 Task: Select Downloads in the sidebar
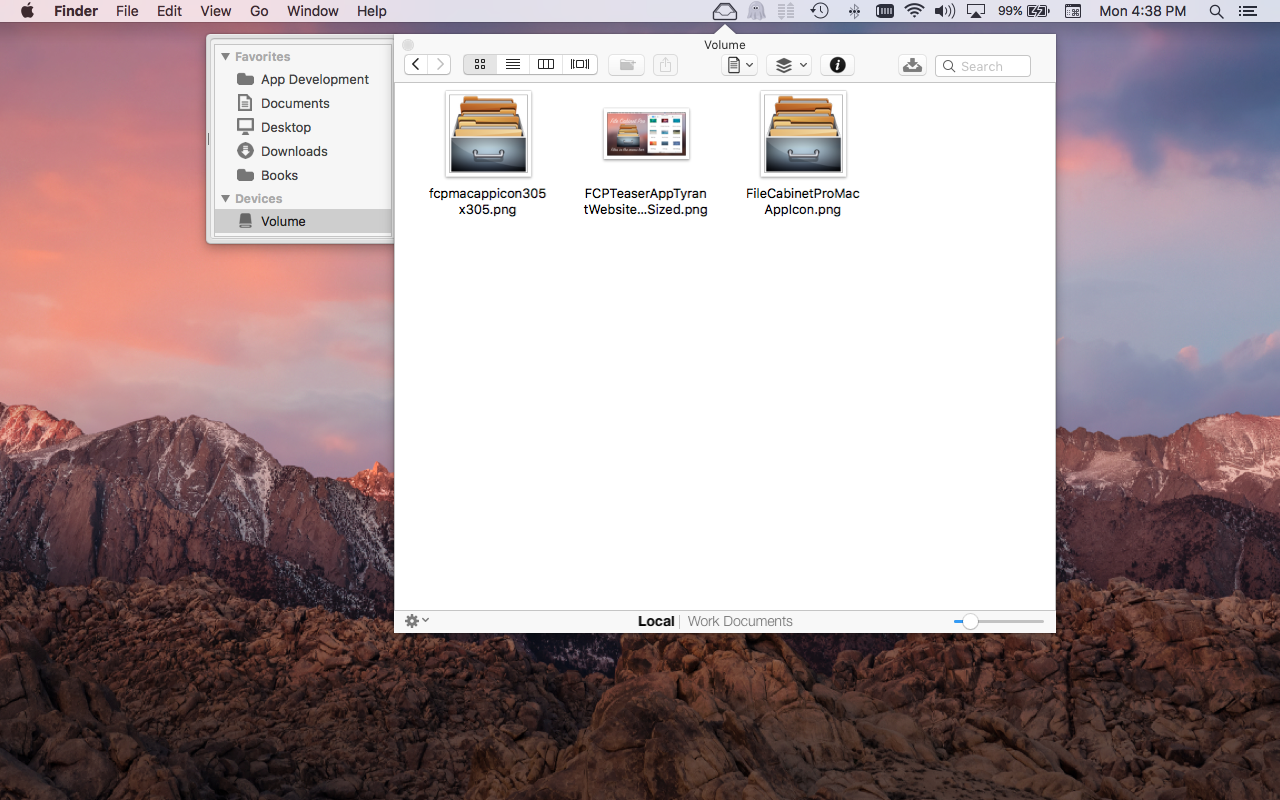tap(292, 151)
